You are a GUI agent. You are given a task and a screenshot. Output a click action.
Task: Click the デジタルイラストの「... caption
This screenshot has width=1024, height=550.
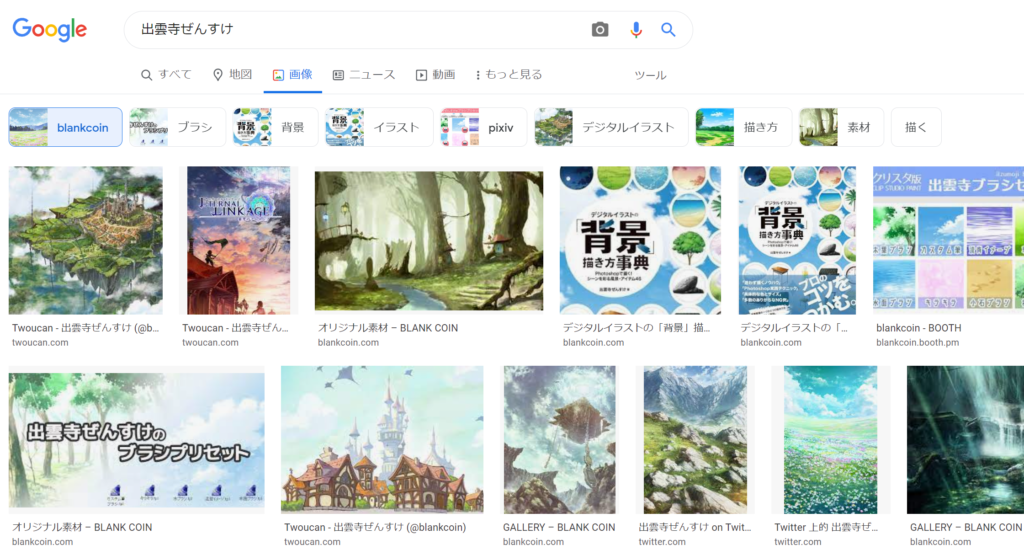pos(794,328)
